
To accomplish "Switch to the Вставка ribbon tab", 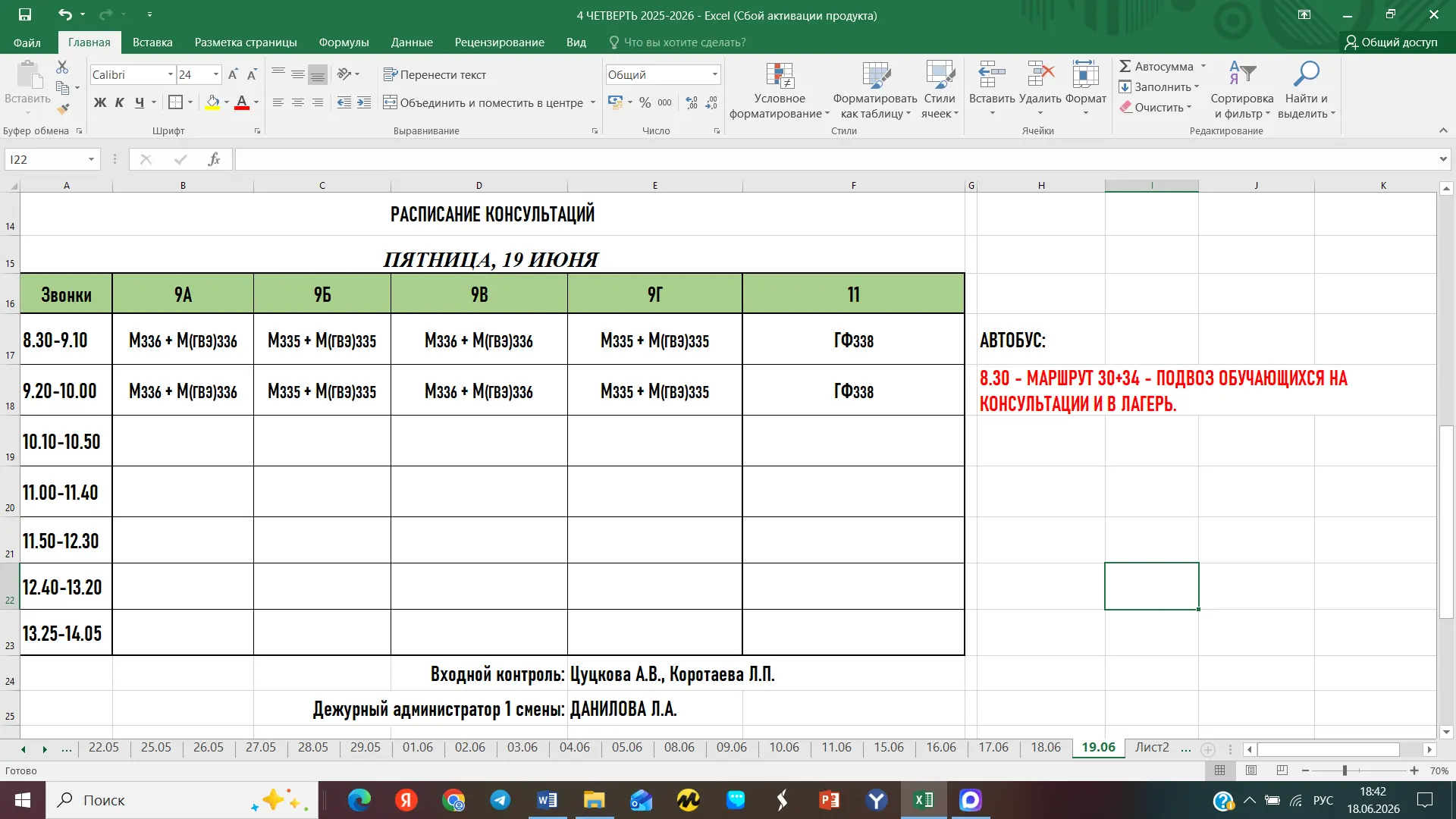I will coord(152,42).
